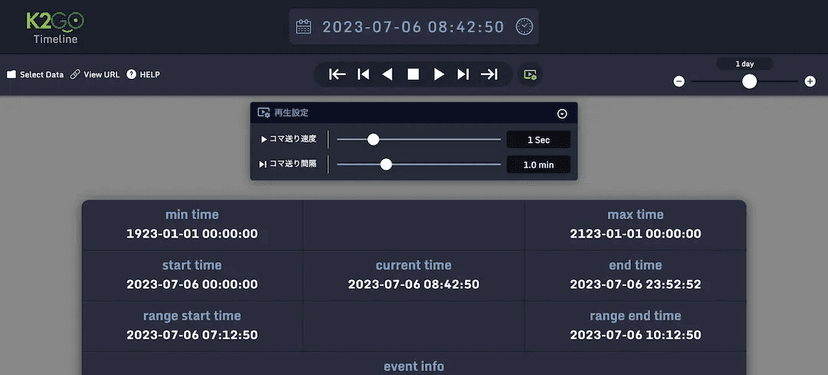The image size is (828, 375).
Task: Zoom out timeline with minus button
Action: 679,81
